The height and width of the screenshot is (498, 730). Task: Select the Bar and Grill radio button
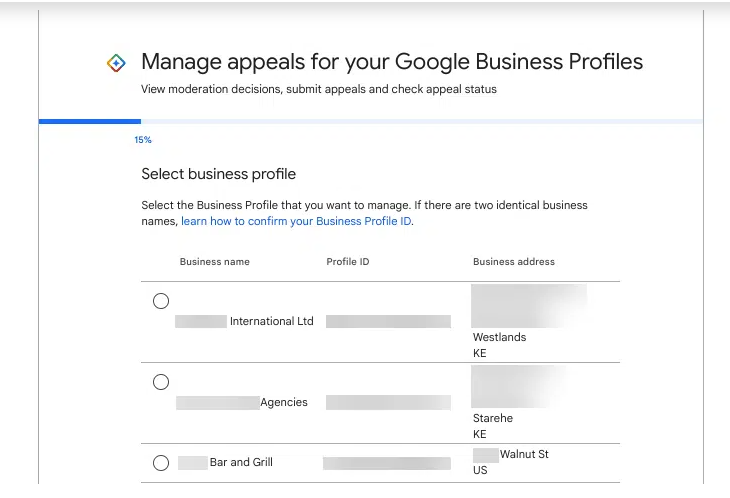161,463
